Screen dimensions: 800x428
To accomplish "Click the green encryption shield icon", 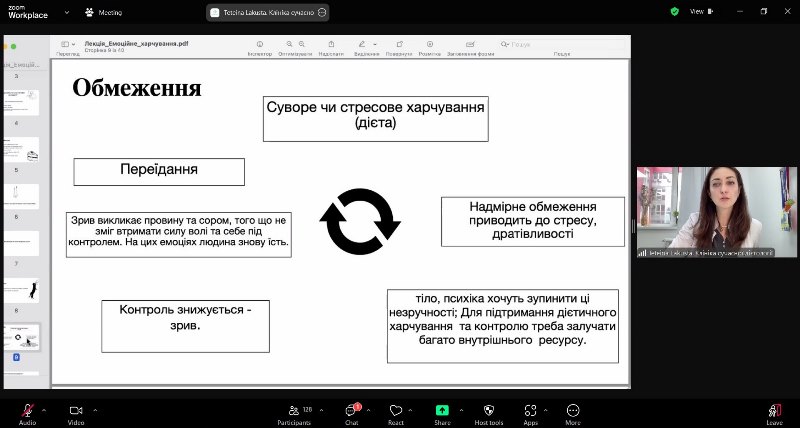I will pos(674,11).
